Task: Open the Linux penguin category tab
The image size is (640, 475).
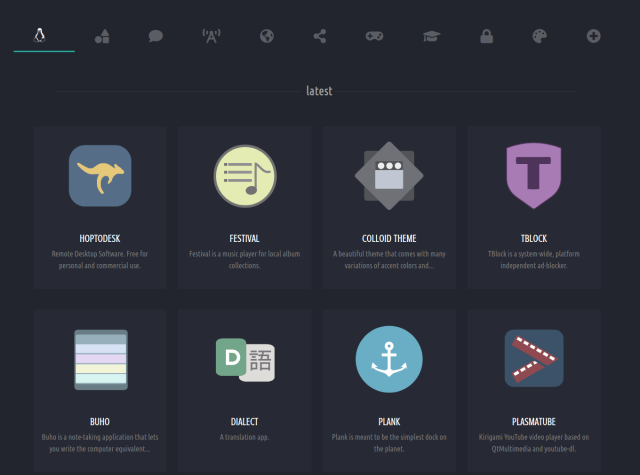Action: pyautogui.click(x=40, y=36)
